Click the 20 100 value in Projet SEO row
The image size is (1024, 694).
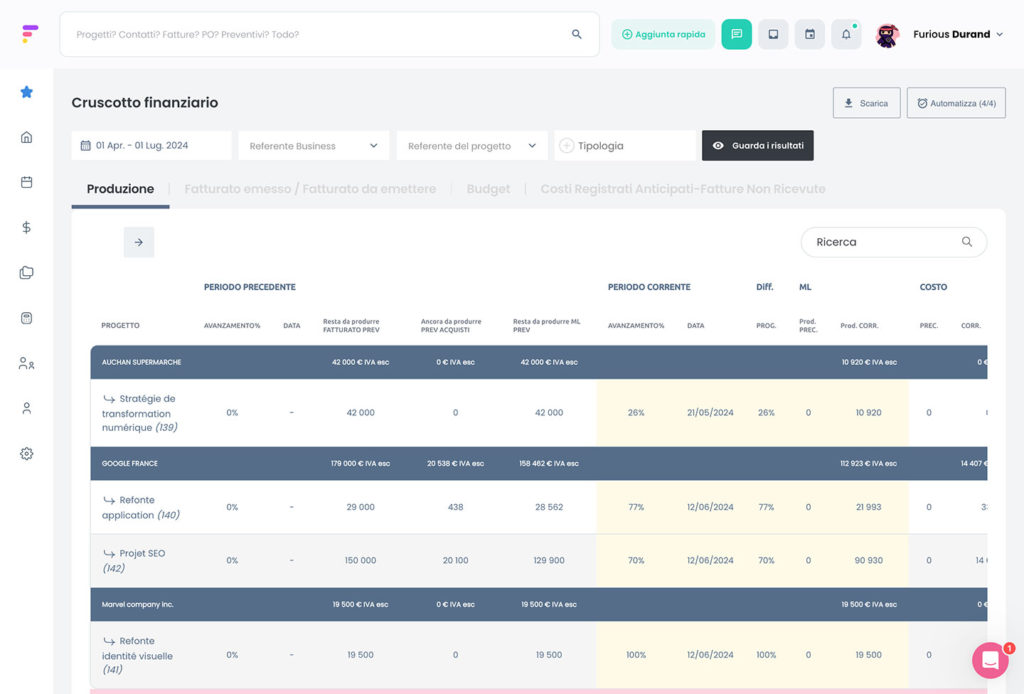pos(455,560)
